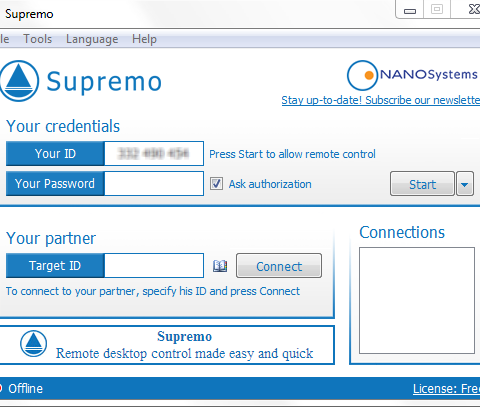Click the 'Connections' heading

(402, 232)
